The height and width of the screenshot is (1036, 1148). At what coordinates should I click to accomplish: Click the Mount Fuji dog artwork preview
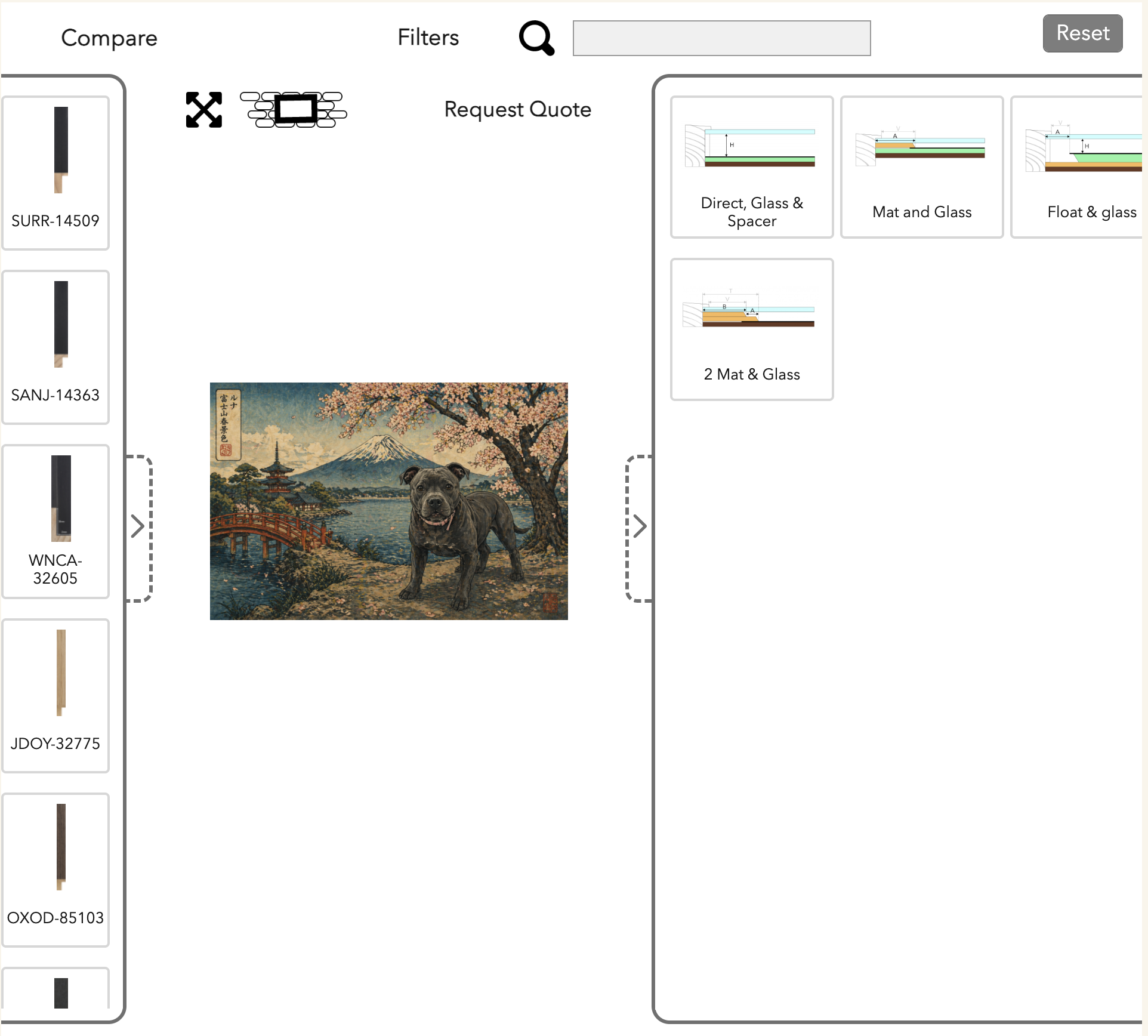click(x=388, y=501)
